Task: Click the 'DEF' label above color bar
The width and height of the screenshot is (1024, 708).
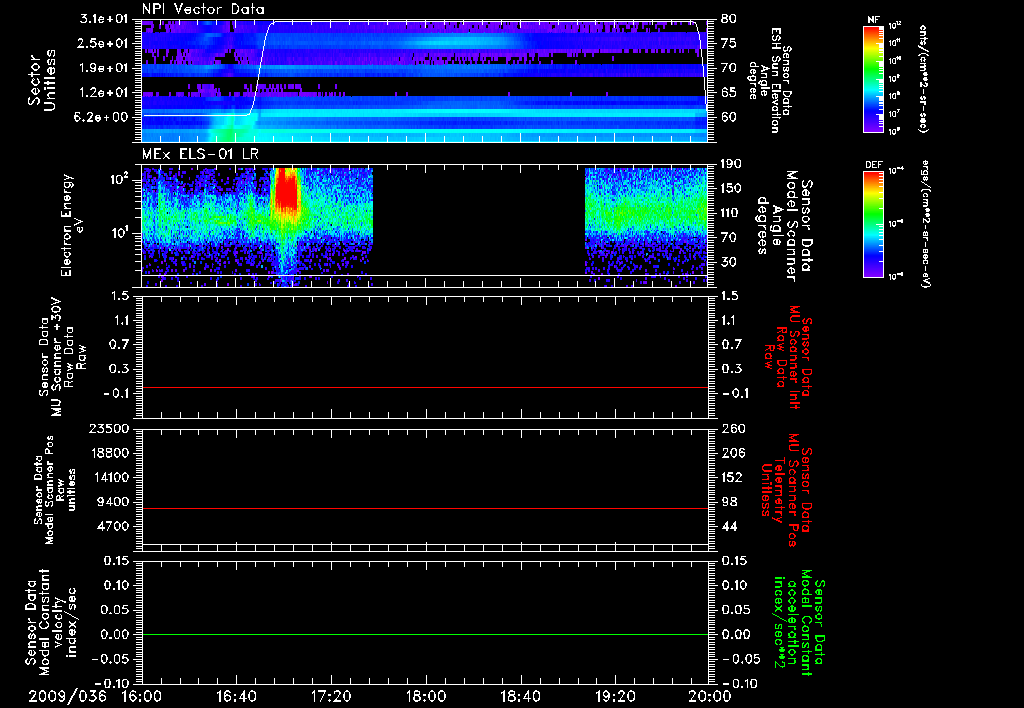Action: pos(874,165)
